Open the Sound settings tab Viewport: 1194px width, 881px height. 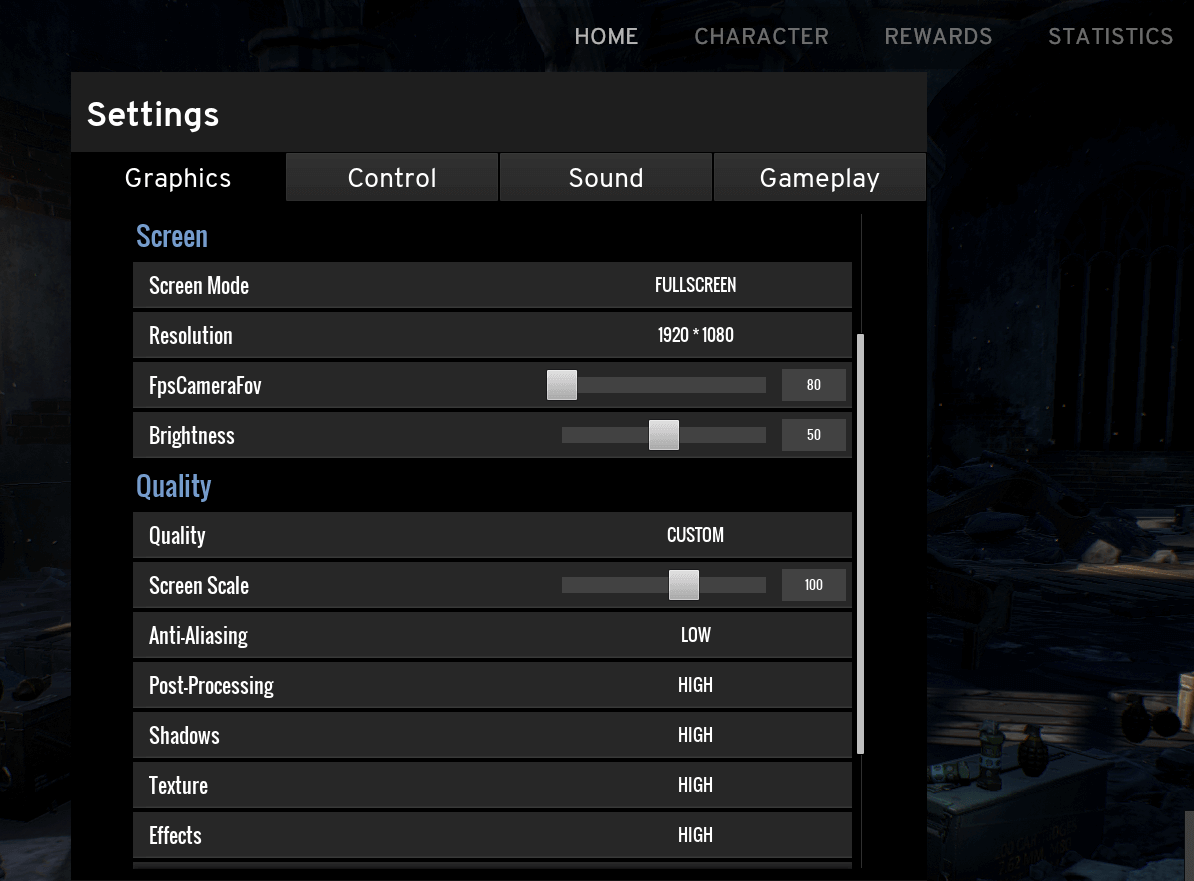(x=605, y=178)
